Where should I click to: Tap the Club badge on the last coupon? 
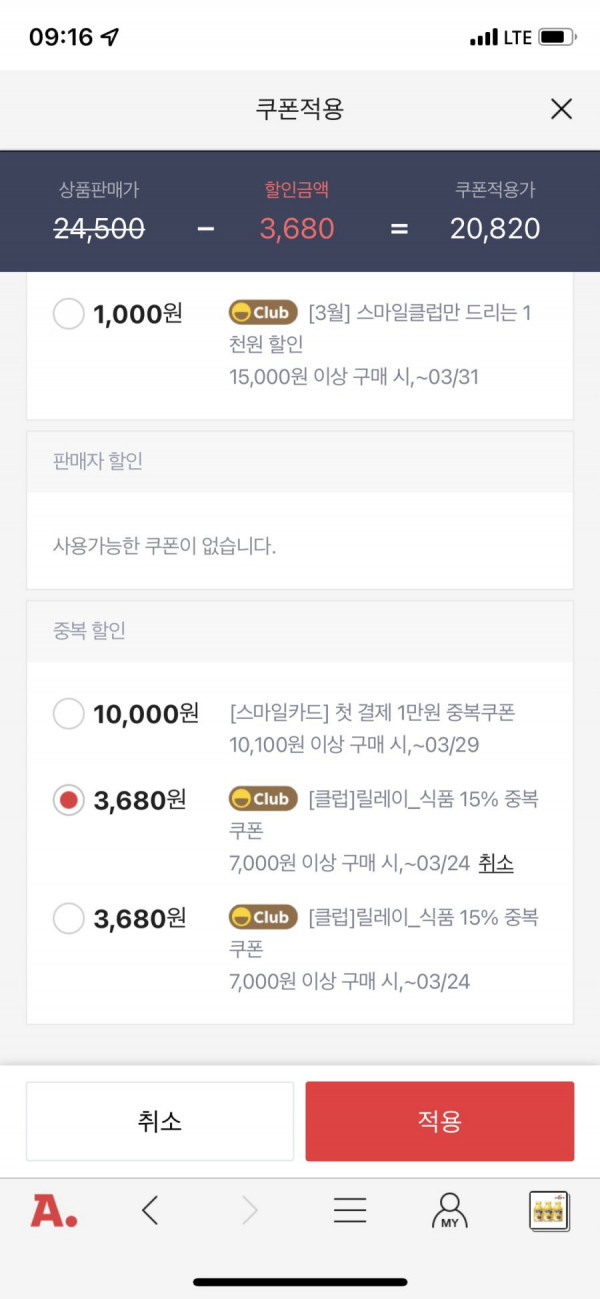[x=263, y=917]
